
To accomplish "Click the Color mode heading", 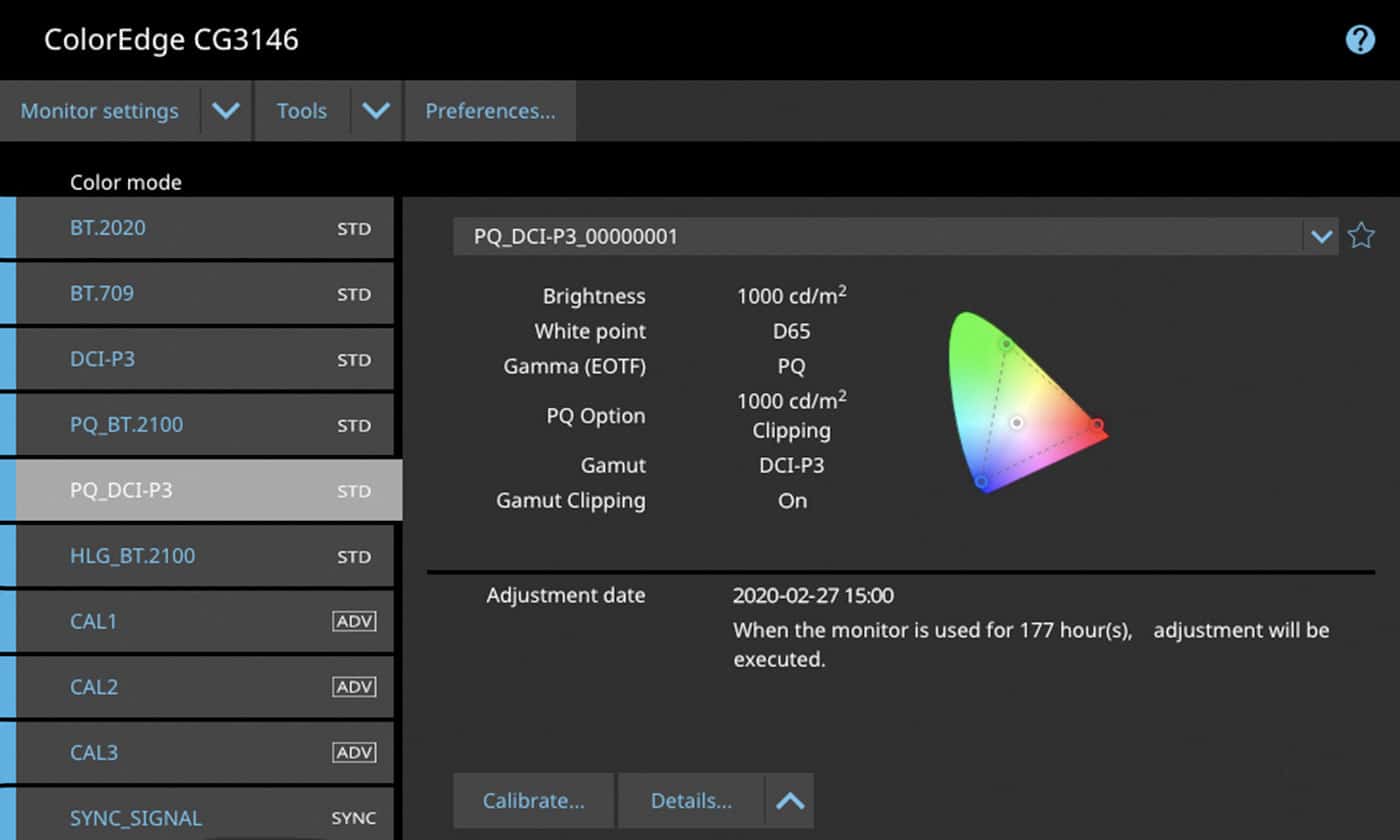I will click(x=126, y=182).
